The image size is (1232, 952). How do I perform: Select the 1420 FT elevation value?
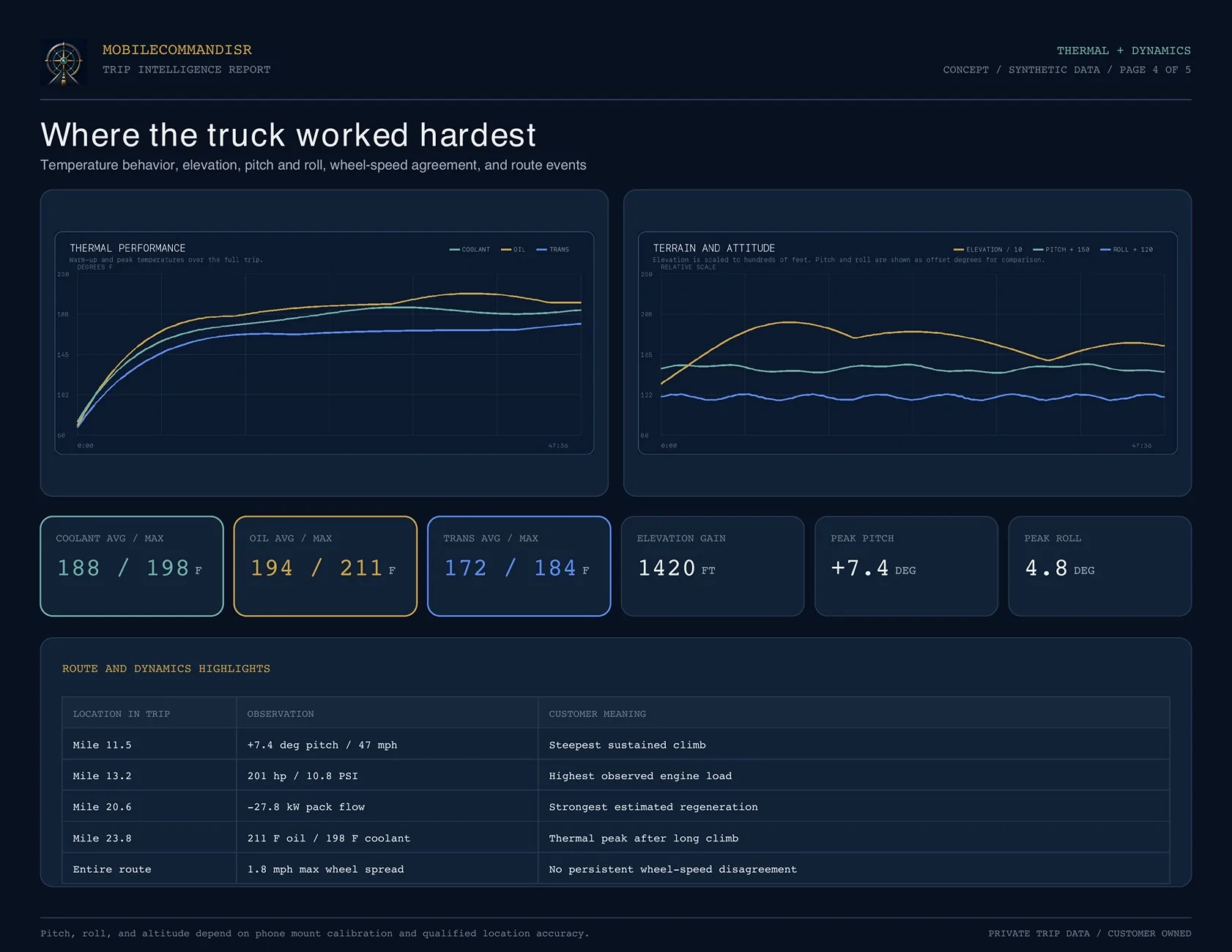pyautogui.click(x=677, y=568)
